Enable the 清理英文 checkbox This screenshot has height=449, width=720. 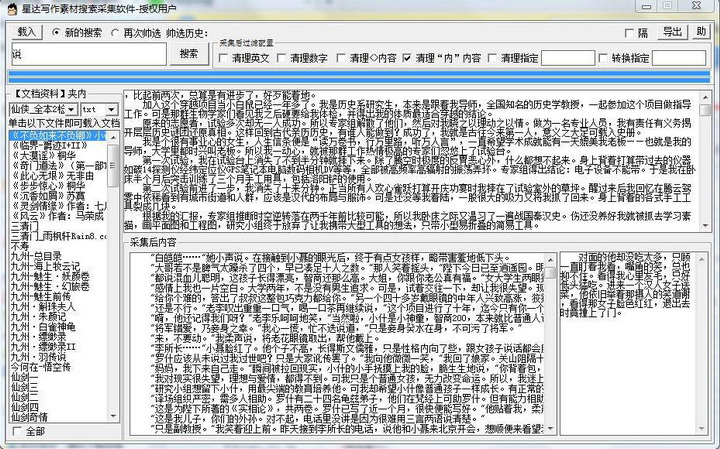[224, 58]
